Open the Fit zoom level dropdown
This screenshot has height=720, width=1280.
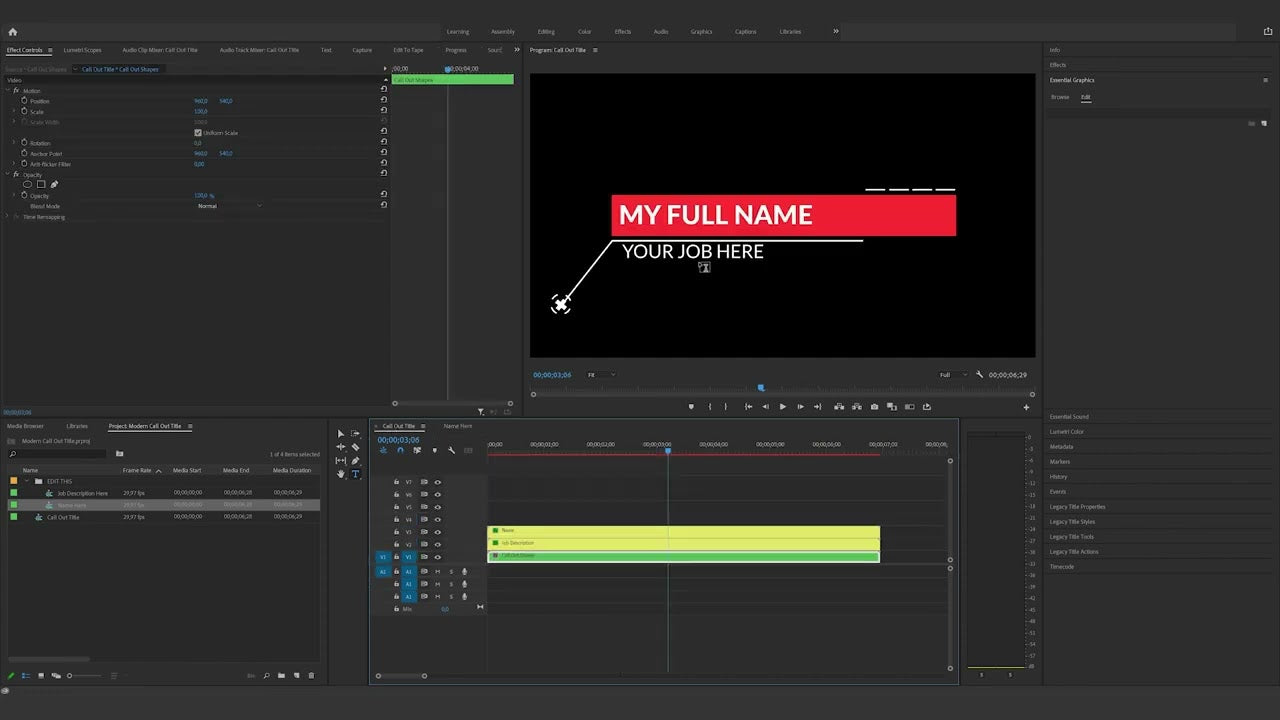600,374
